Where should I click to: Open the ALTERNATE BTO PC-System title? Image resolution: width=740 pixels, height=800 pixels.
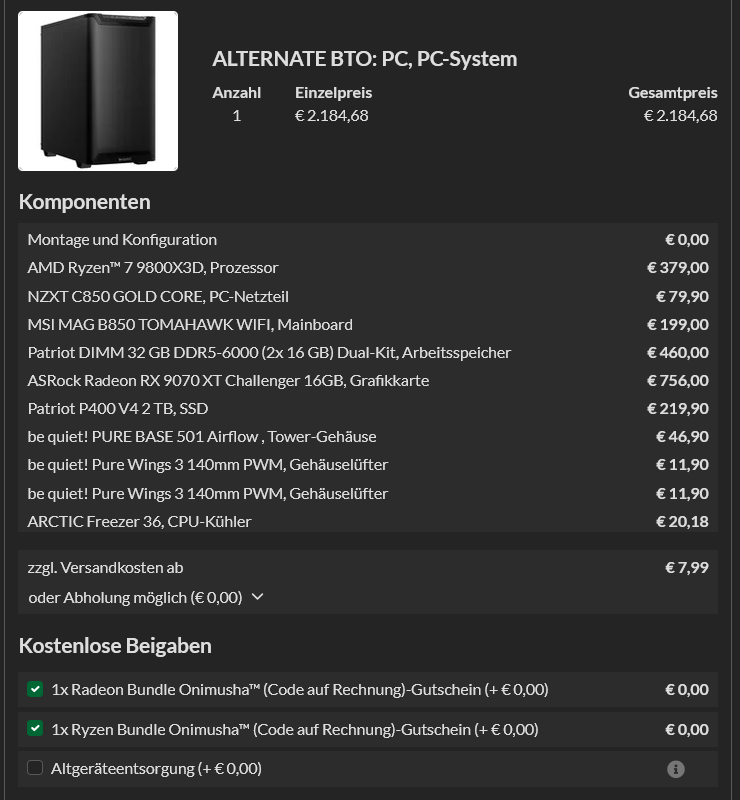pos(364,59)
